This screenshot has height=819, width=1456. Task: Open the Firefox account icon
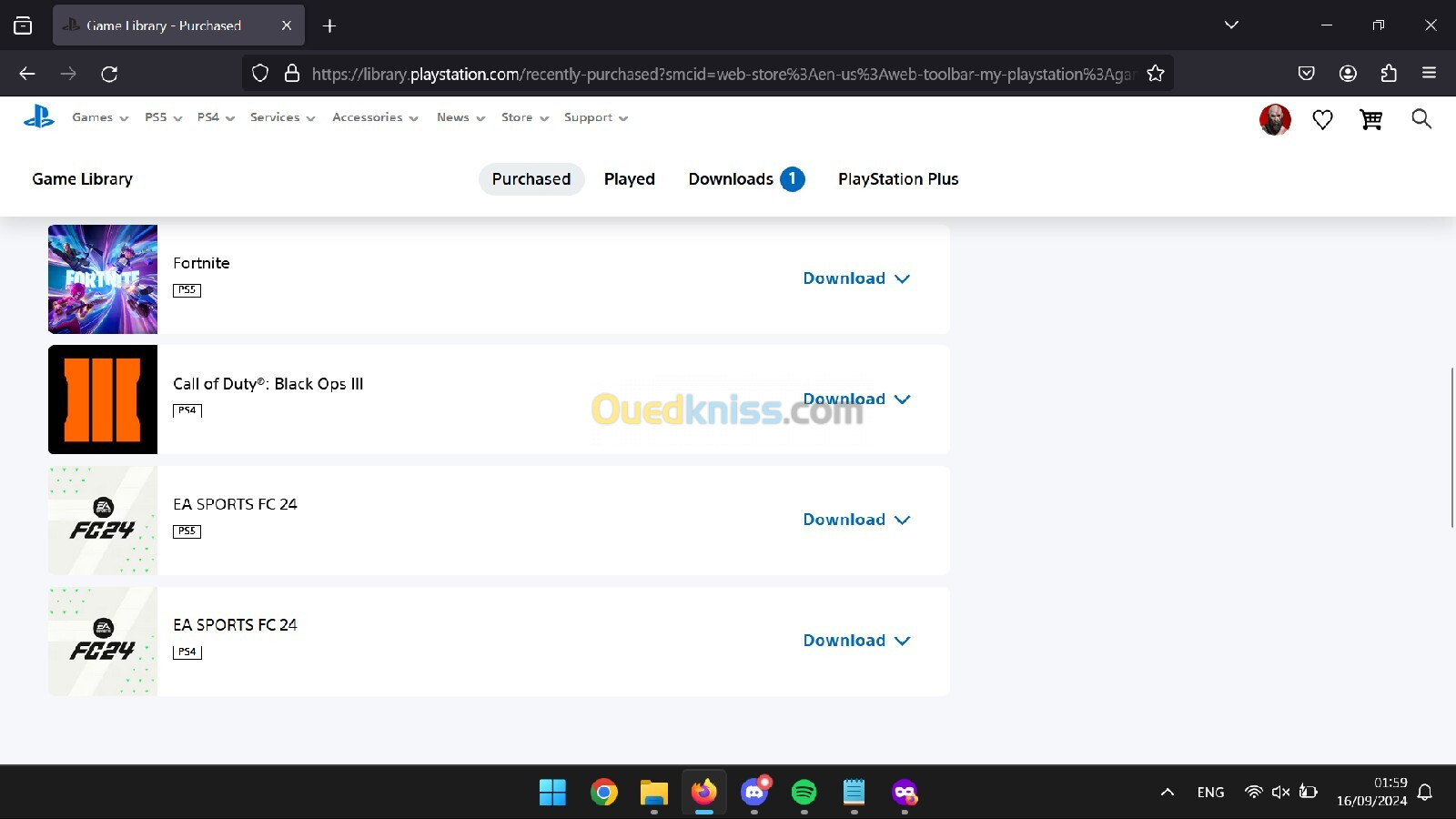(x=1348, y=74)
